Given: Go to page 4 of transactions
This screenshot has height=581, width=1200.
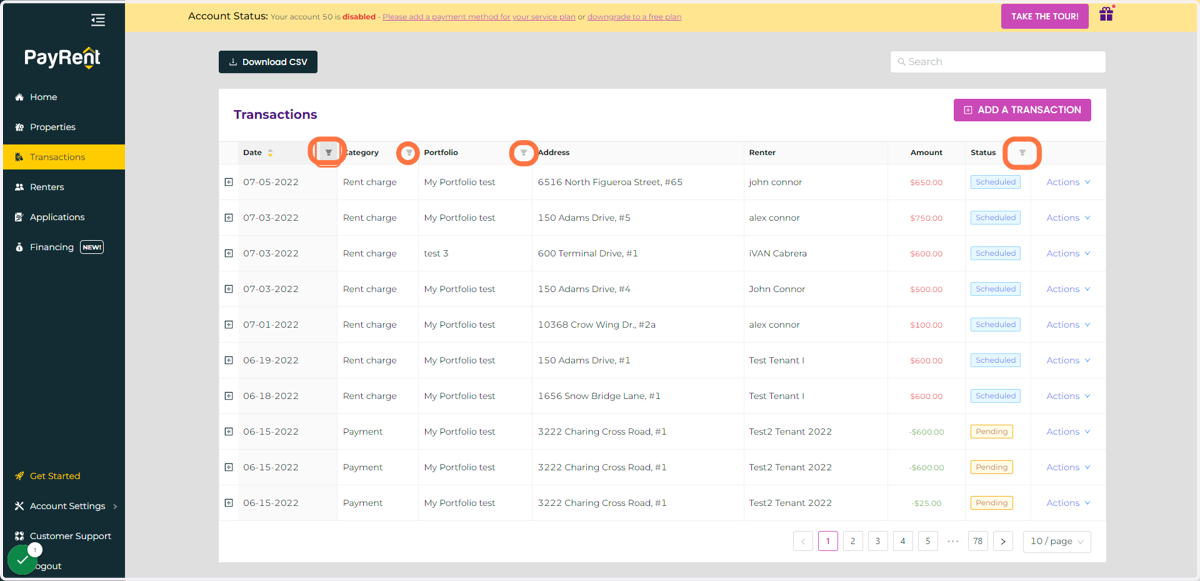Looking at the screenshot, I should [903, 541].
